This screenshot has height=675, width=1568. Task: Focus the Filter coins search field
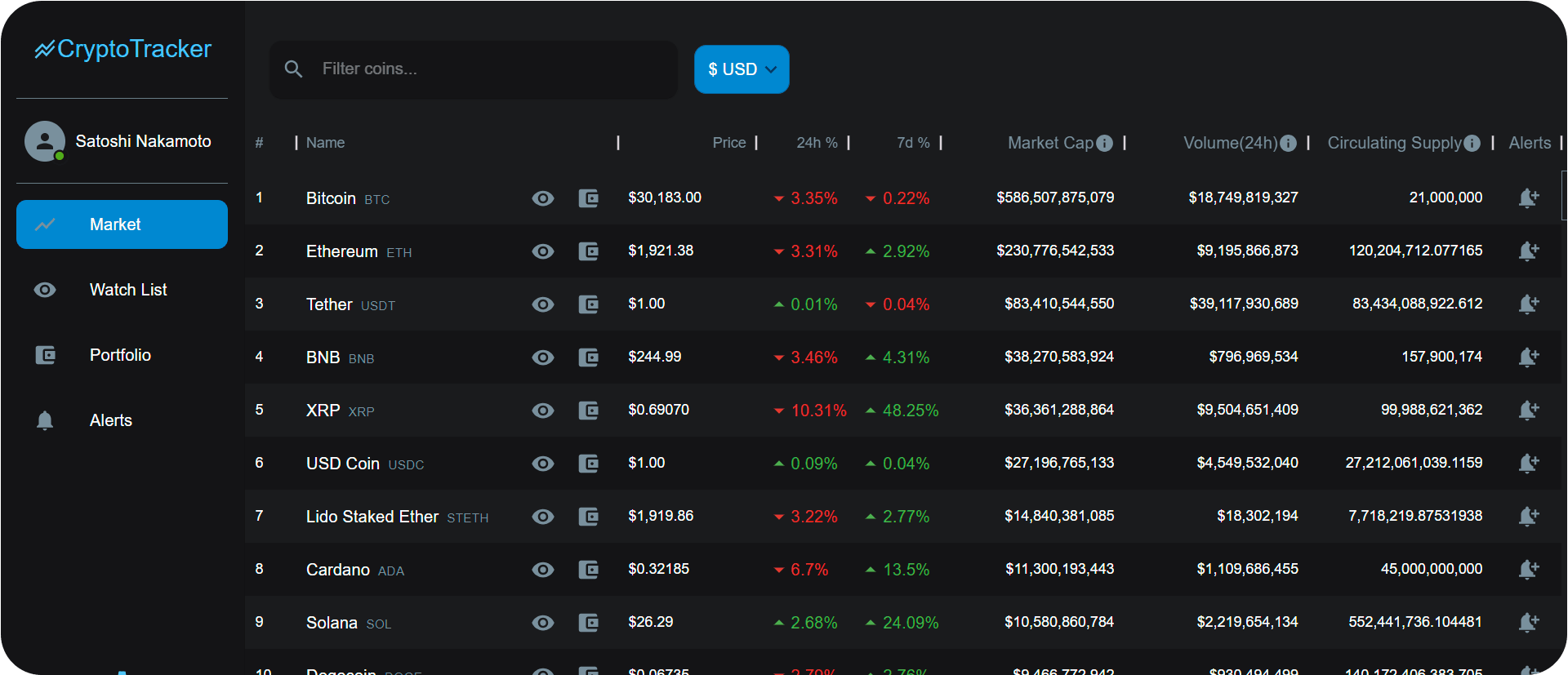[490, 69]
